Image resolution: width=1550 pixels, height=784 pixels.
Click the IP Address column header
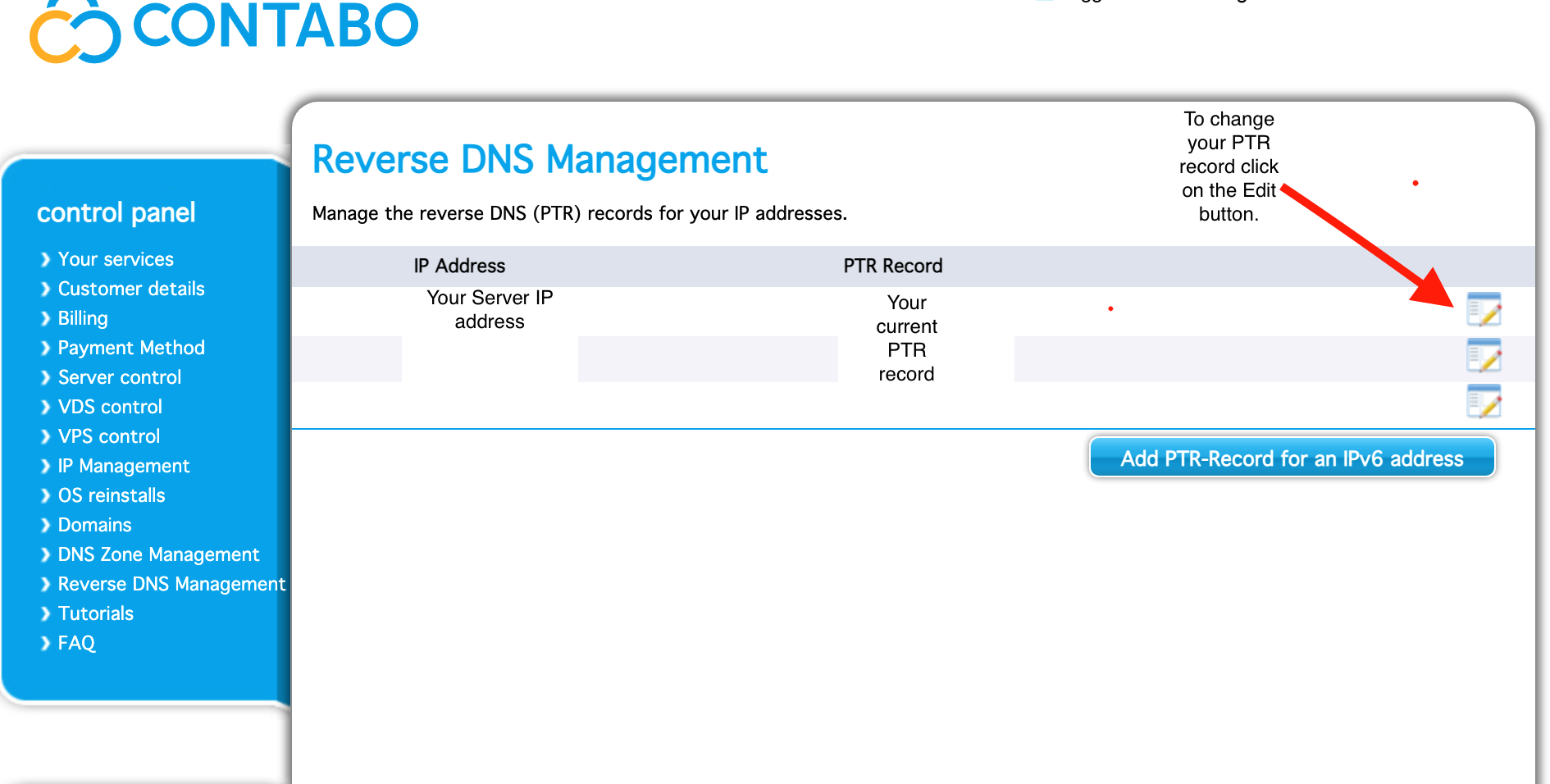tap(459, 266)
